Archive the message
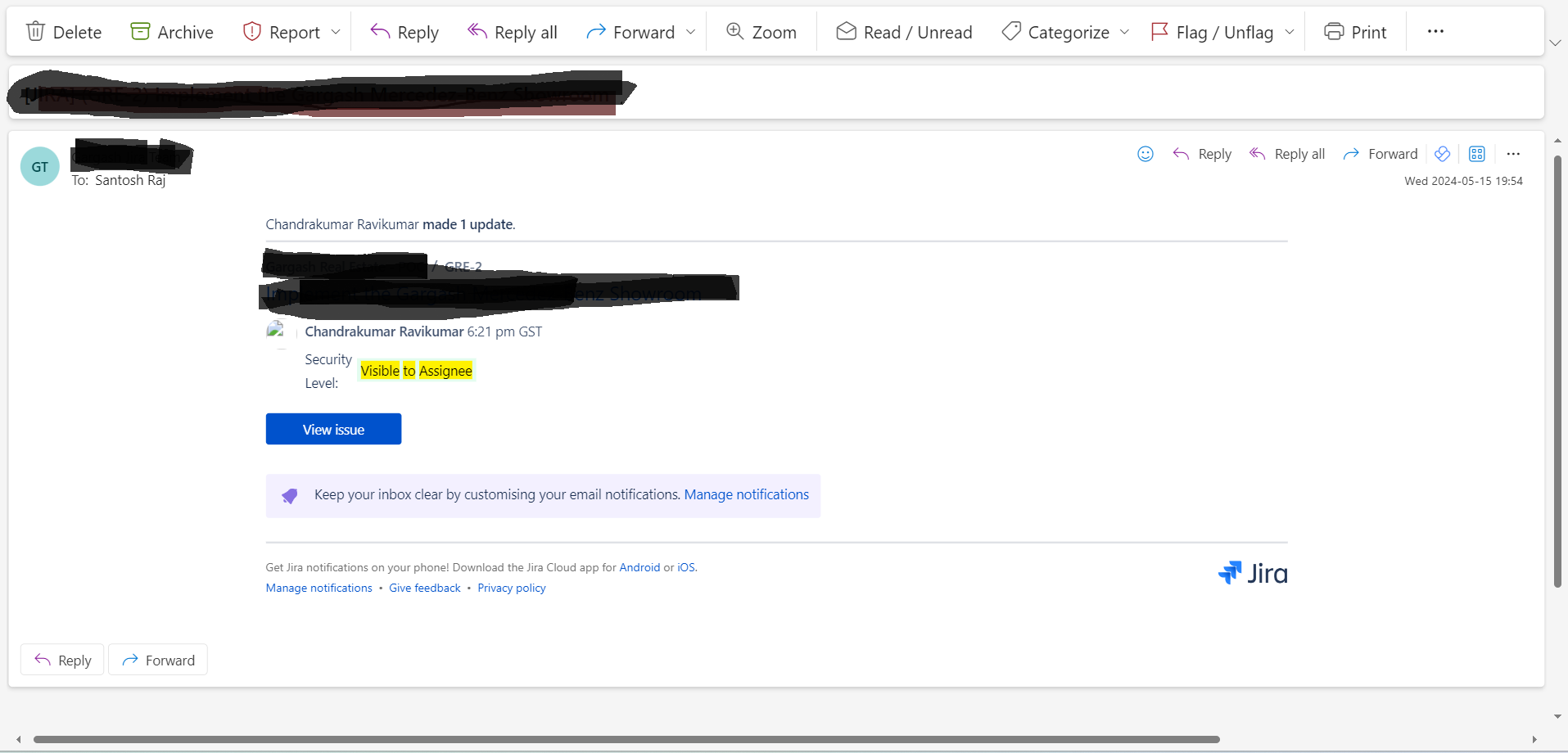Image resolution: width=1568 pixels, height=753 pixels. pyautogui.click(x=171, y=31)
